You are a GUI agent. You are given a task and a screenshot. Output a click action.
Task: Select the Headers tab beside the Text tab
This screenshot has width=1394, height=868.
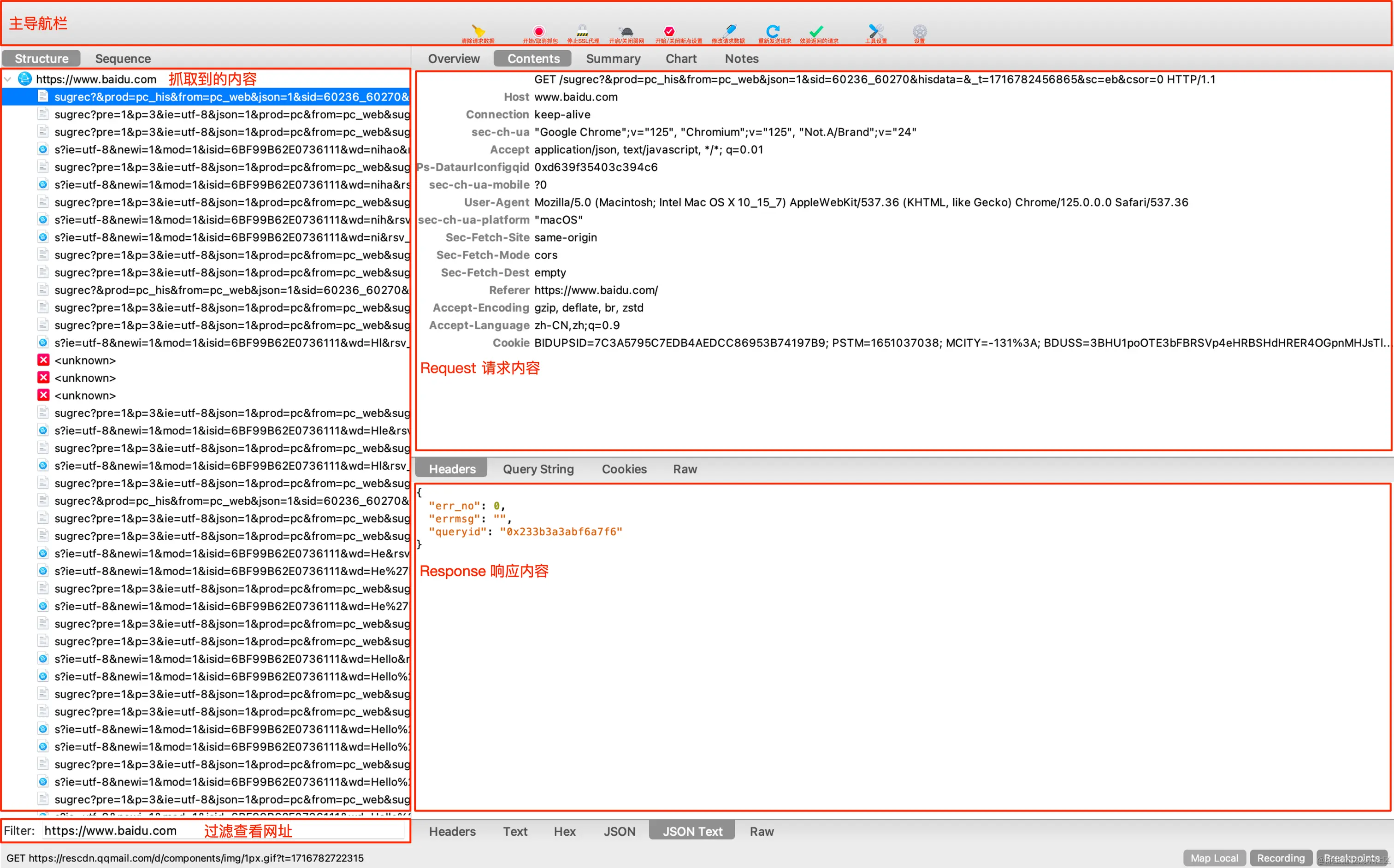click(452, 831)
